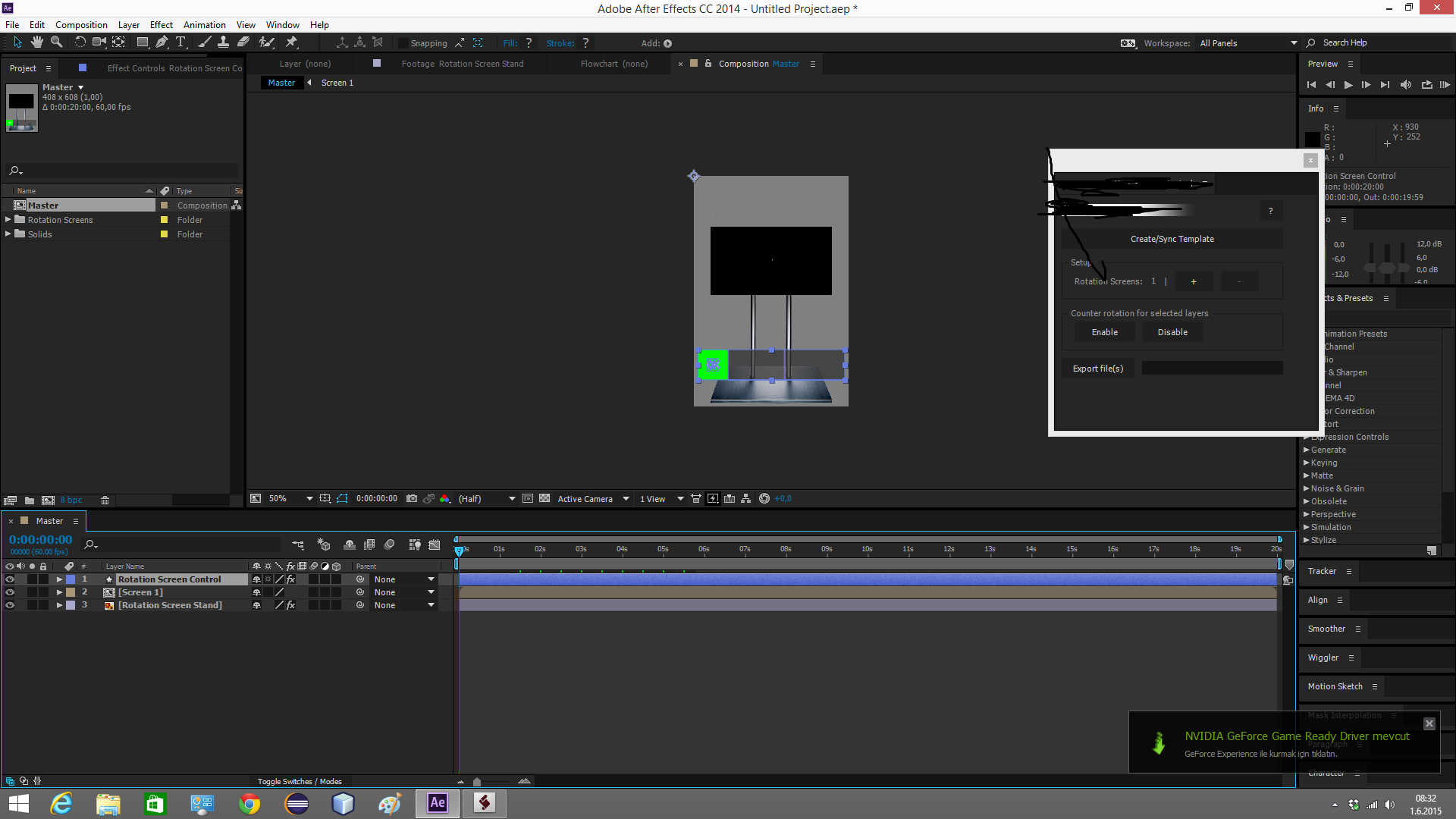The height and width of the screenshot is (819, 1456).
Task: Expand Rotation Screen Control layer properties
Action: [59, 579]
